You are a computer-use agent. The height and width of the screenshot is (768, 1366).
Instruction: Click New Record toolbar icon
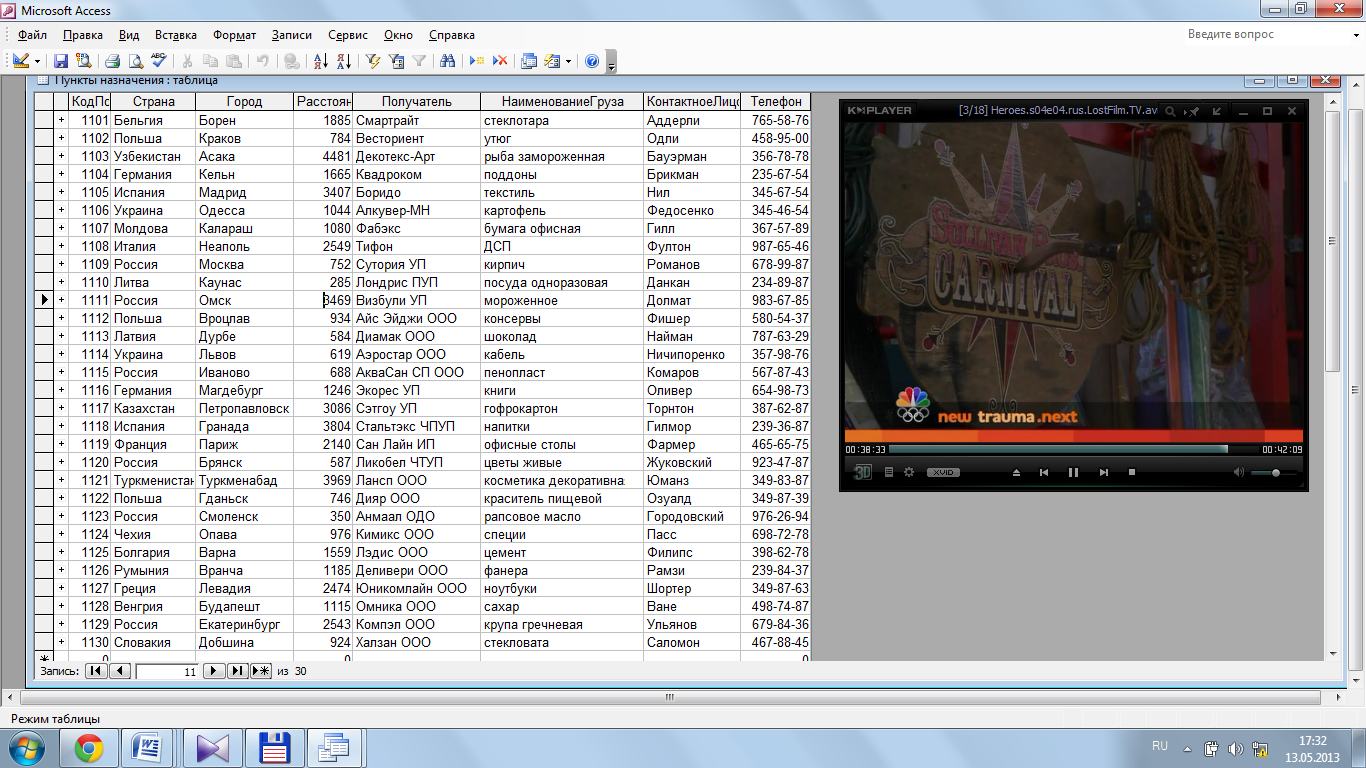[x=478, y=61]
